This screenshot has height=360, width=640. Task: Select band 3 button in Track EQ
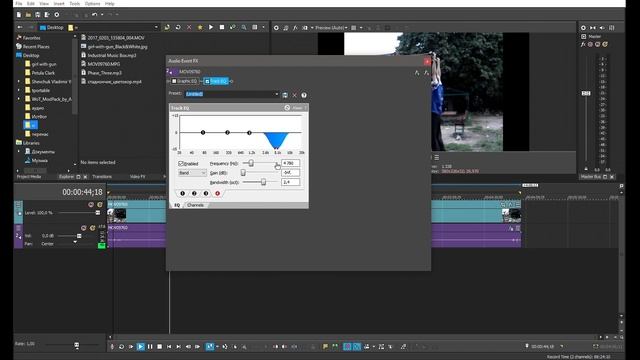pyautogui.click(x=206, y=193)
